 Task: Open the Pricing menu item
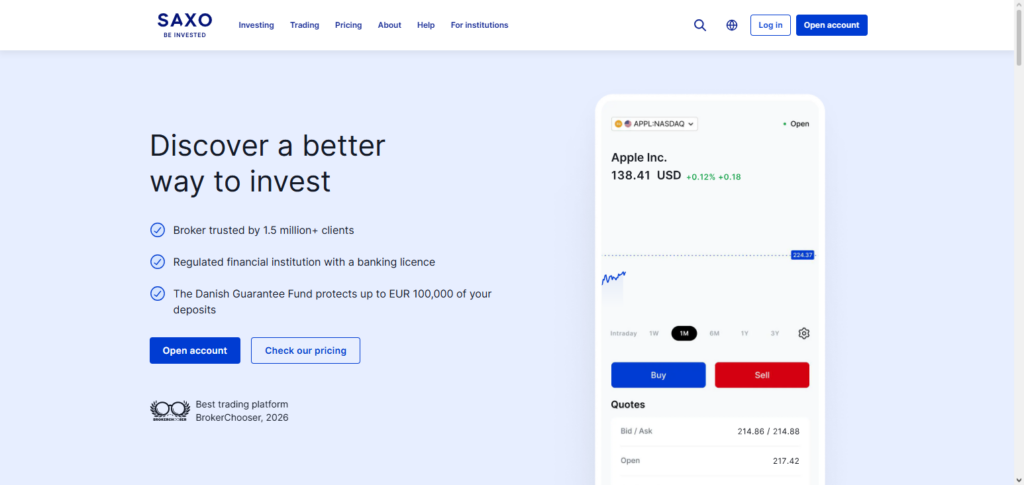pyautogui.click(x=348, y=25)
